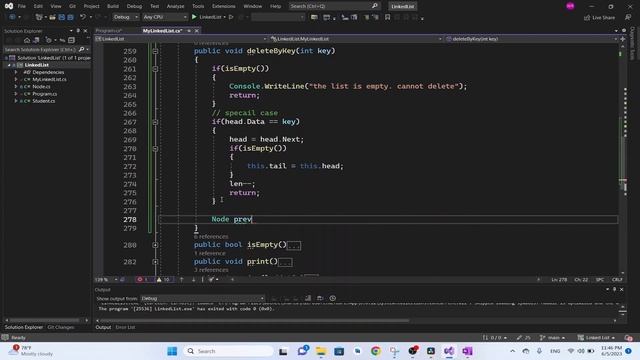Image resolution: width=640 pixels, height=360 pixels.
Task: Click the Home icon in Solution Explorer toolbar
Action: pyautogui.click(x=27, y=40)
